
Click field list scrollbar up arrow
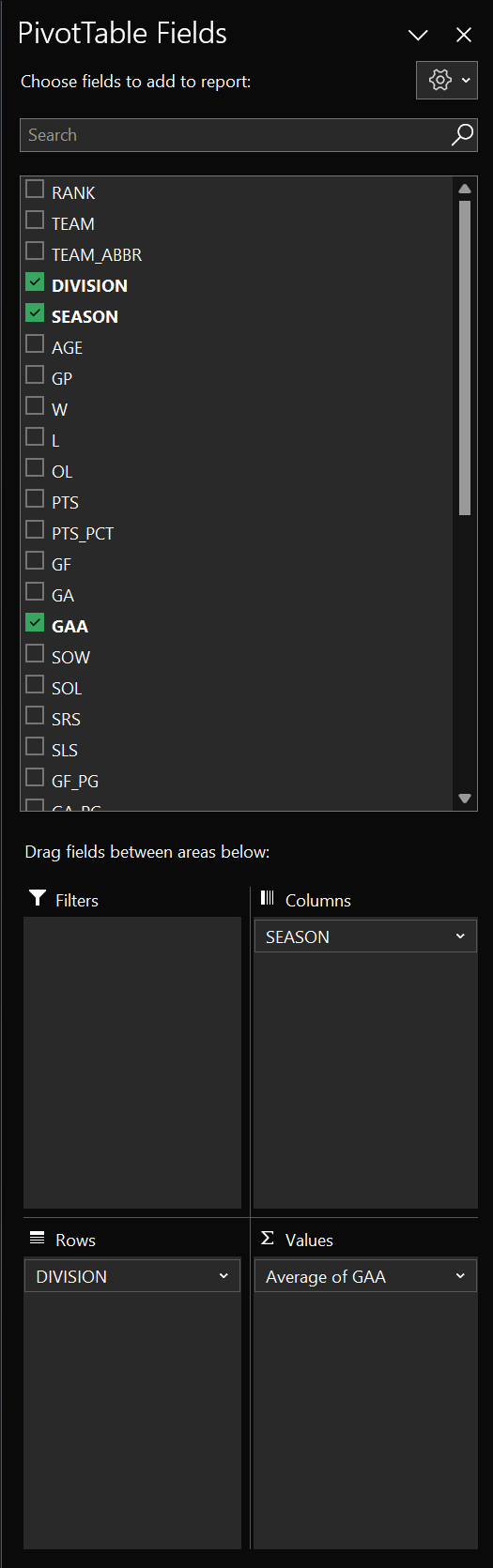(465, 189)
